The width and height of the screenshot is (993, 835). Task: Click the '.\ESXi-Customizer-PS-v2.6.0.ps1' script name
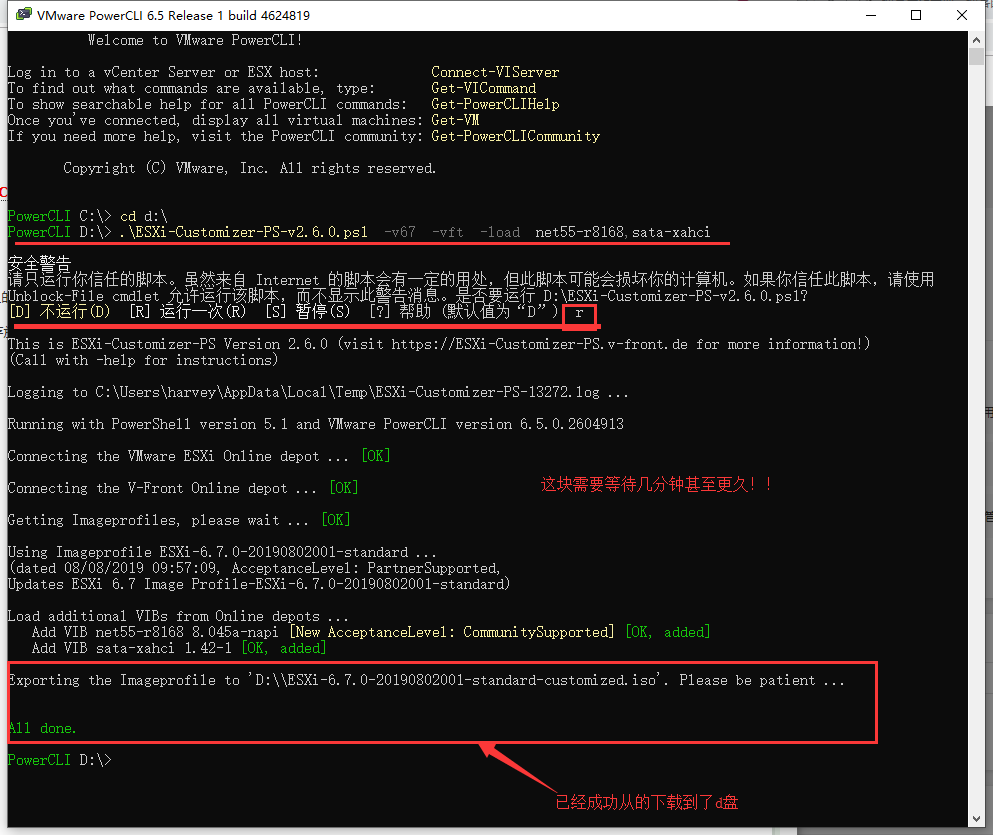point(243,232)
